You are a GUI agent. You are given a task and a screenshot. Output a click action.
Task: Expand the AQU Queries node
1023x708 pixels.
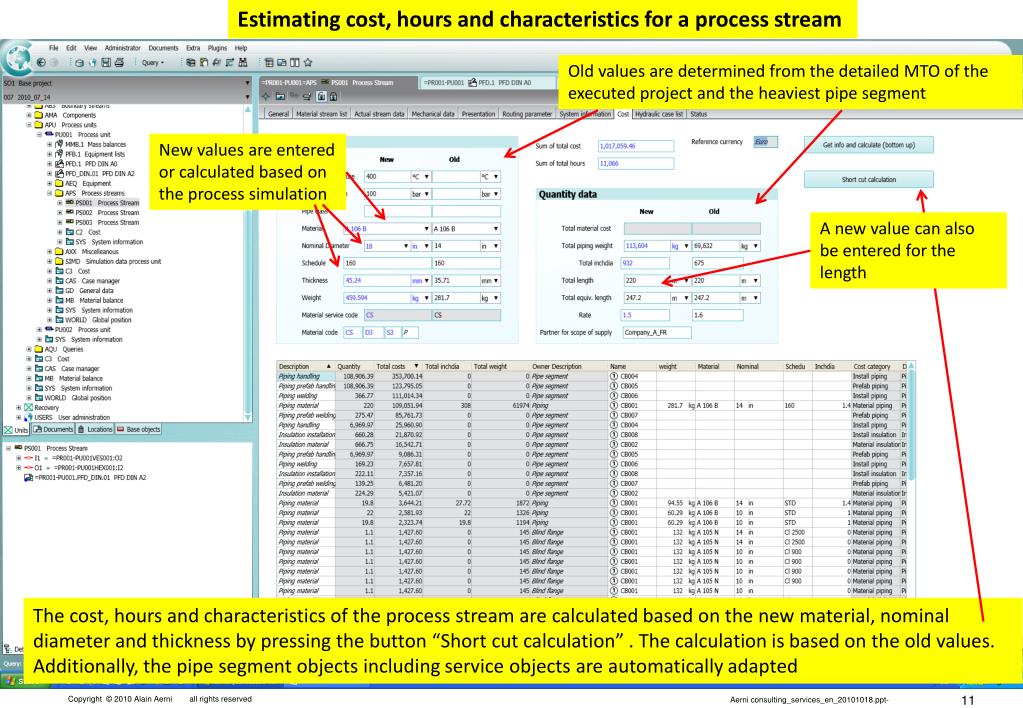pyautogui.click(x=29, y=349)
